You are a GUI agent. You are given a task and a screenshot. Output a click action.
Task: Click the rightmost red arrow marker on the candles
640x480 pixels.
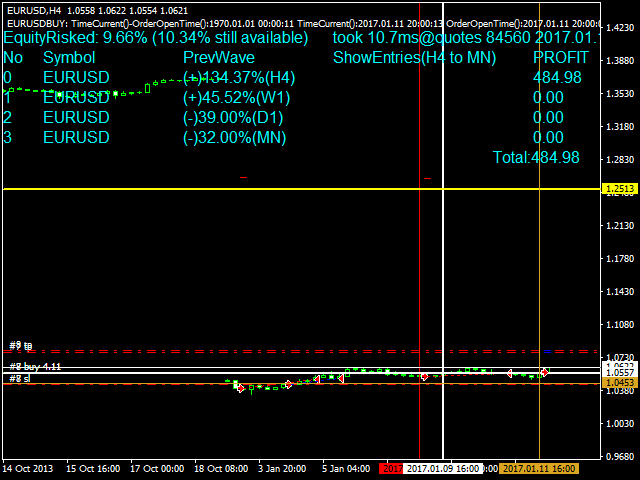click(x=545, y=372)
